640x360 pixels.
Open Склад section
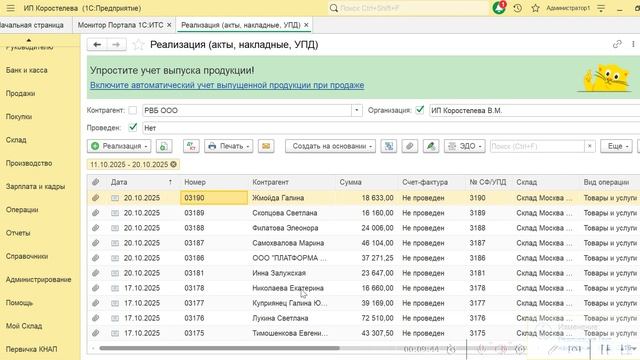click(16, 140)
